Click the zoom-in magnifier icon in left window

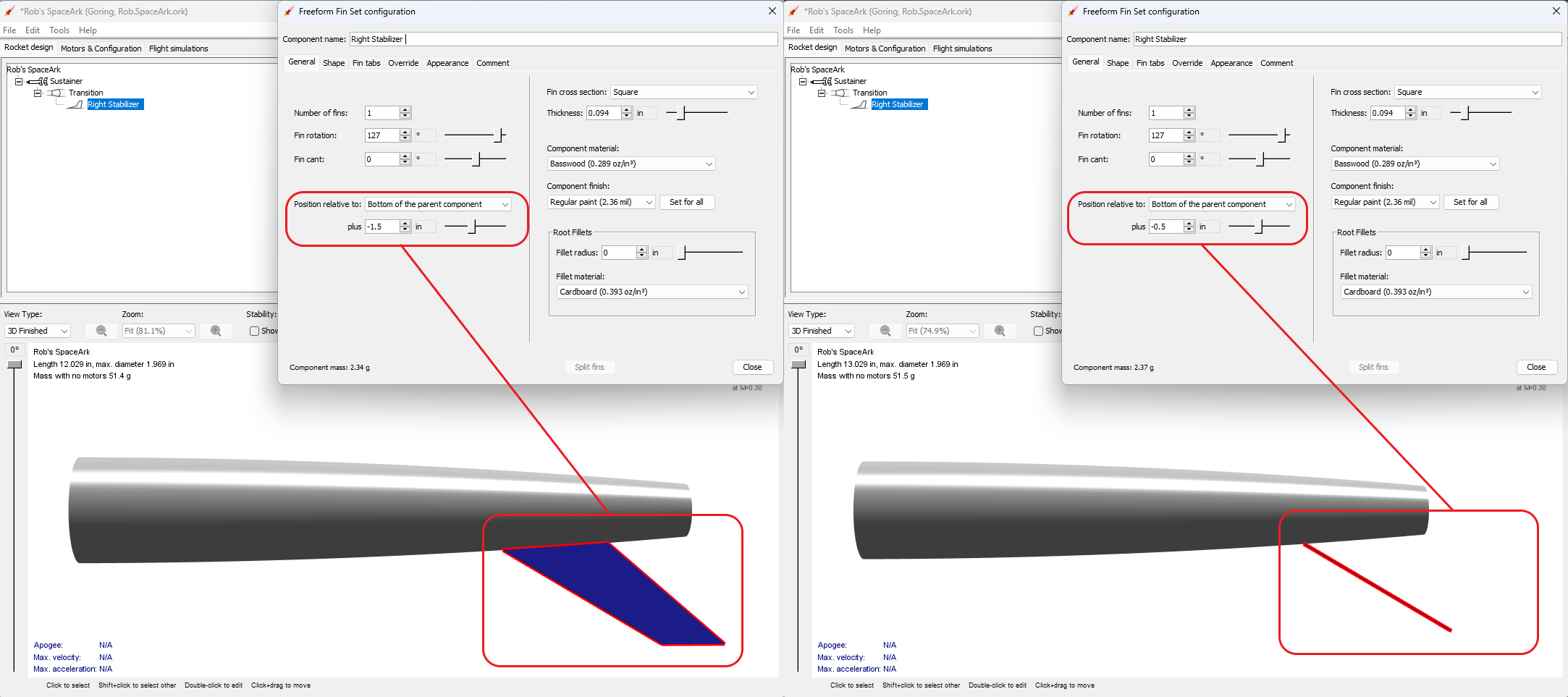pyautogui.click(x=216, y=331)
